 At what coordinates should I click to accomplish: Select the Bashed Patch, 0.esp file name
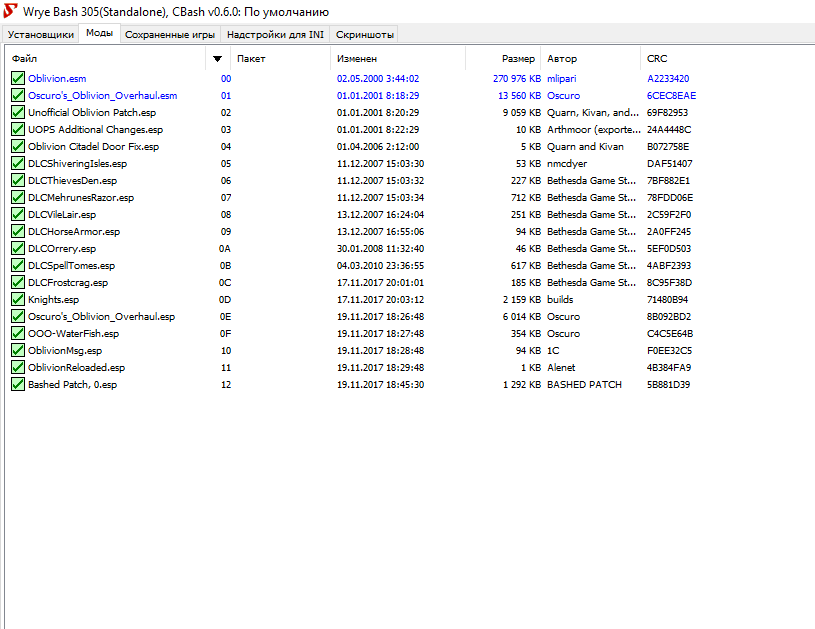[x=72, y=385]
